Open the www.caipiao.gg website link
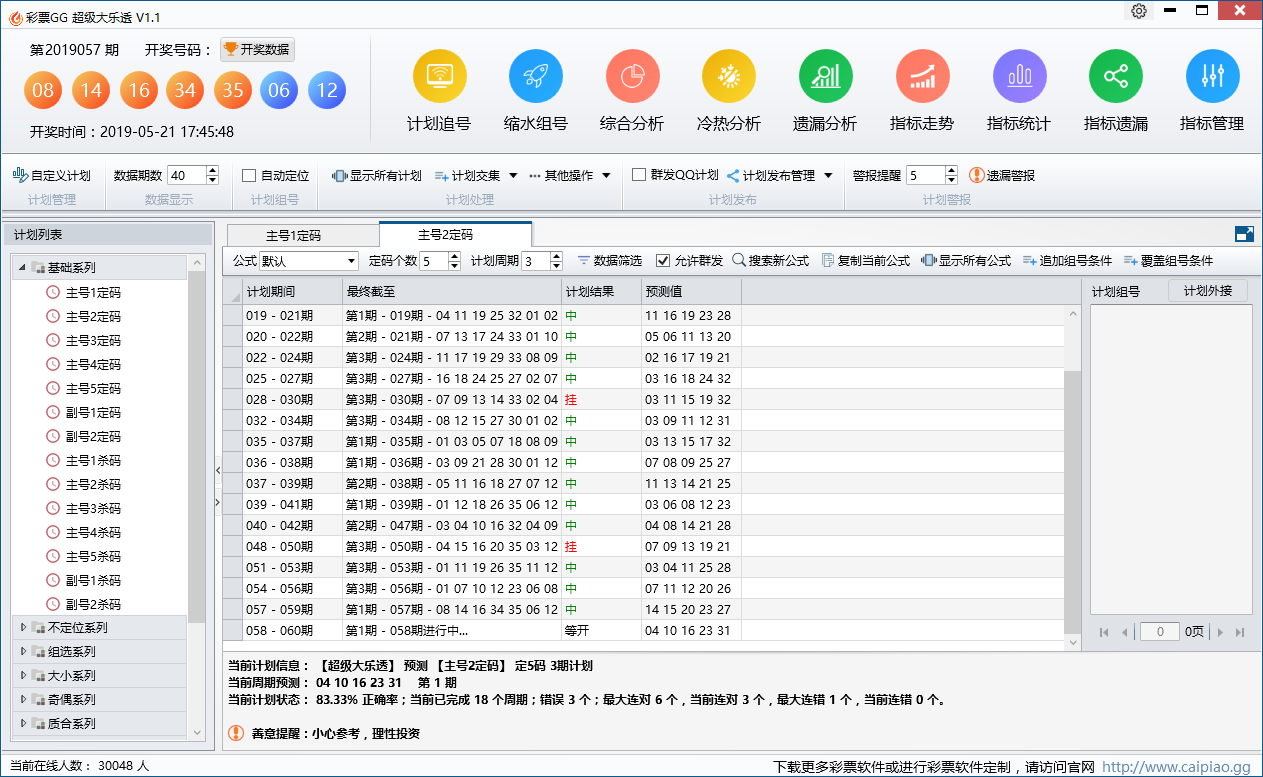Viewport: 1263px width, 777px height. pos(1176,766)
